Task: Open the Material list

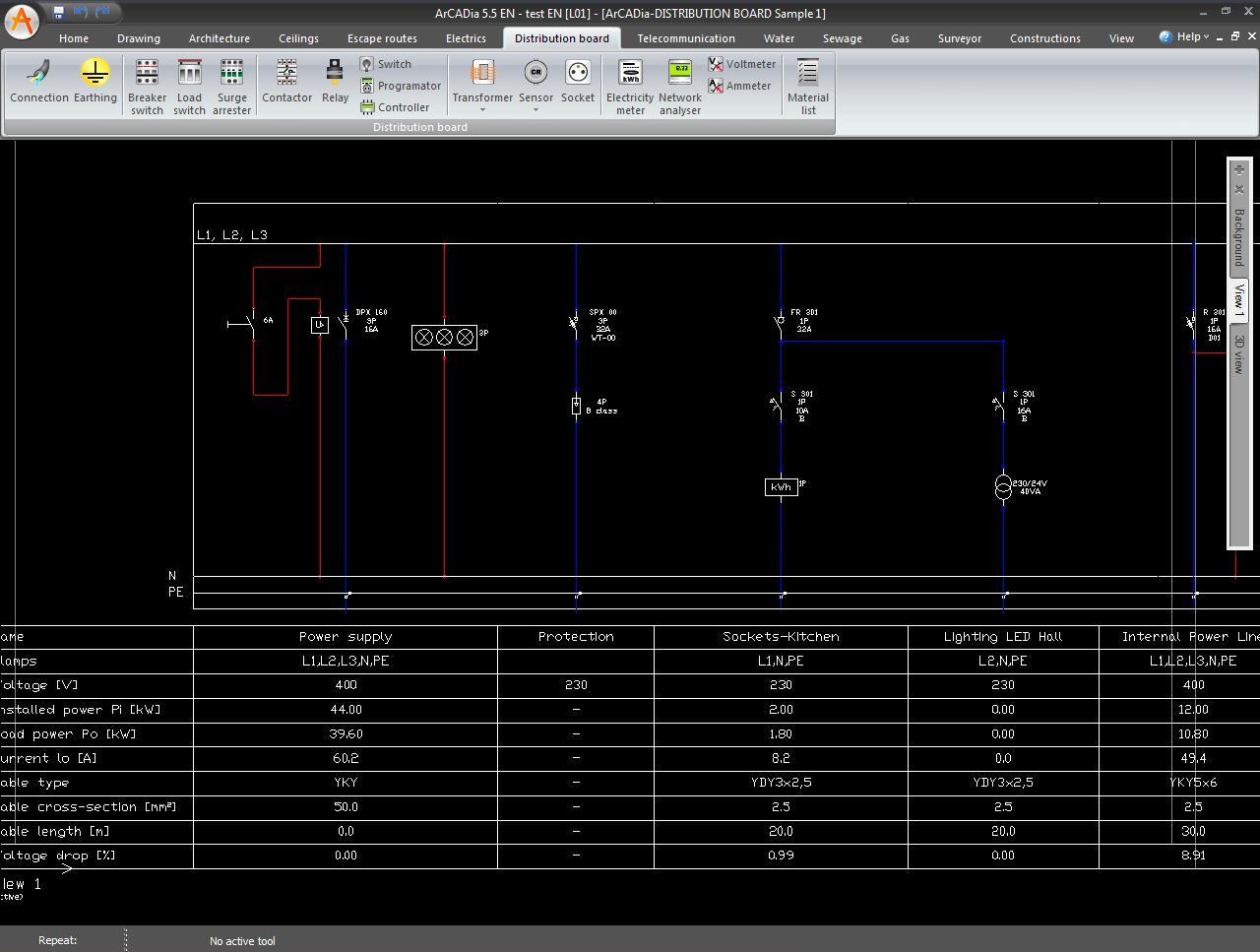Action: tap(808, 87)
